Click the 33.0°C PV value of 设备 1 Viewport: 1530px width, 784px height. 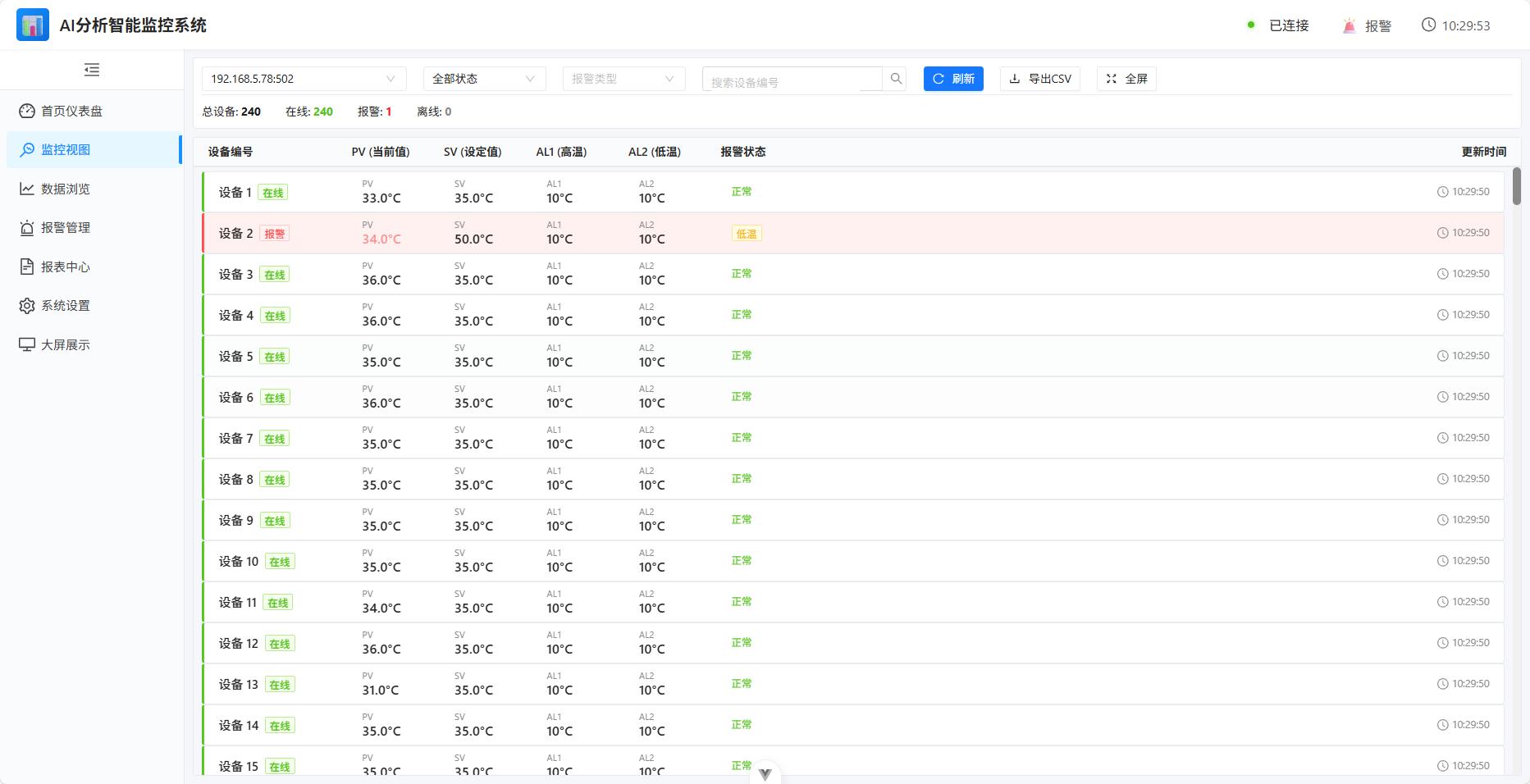(x=381, y=198)
